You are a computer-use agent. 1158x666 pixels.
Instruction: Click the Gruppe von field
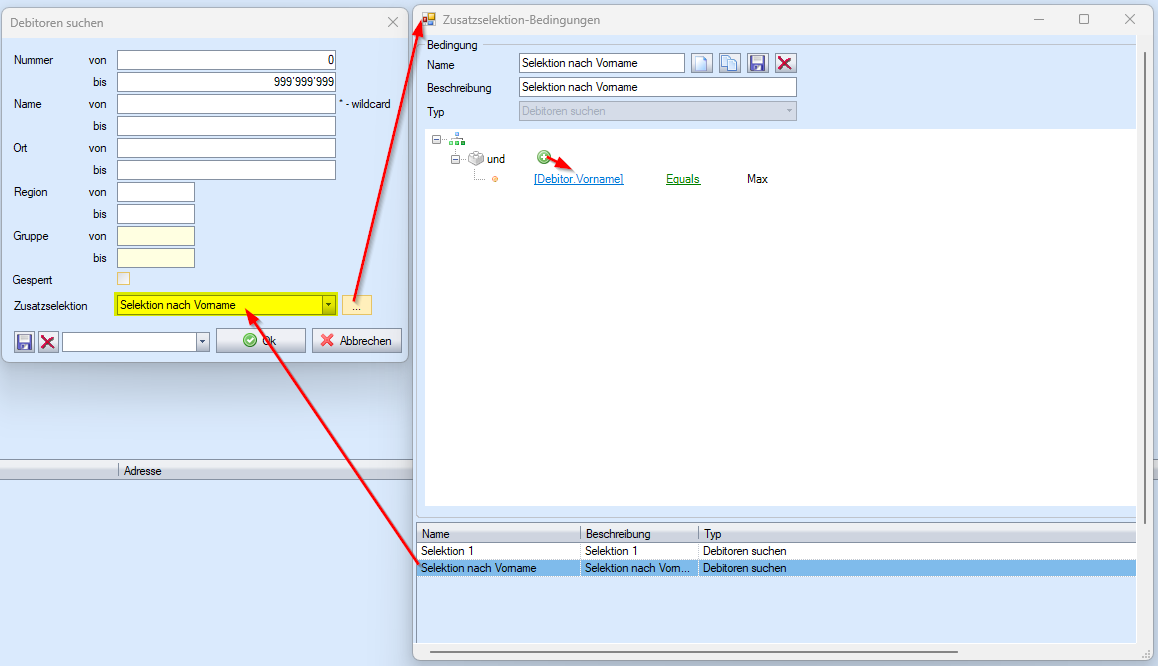[x=156, y=236]
